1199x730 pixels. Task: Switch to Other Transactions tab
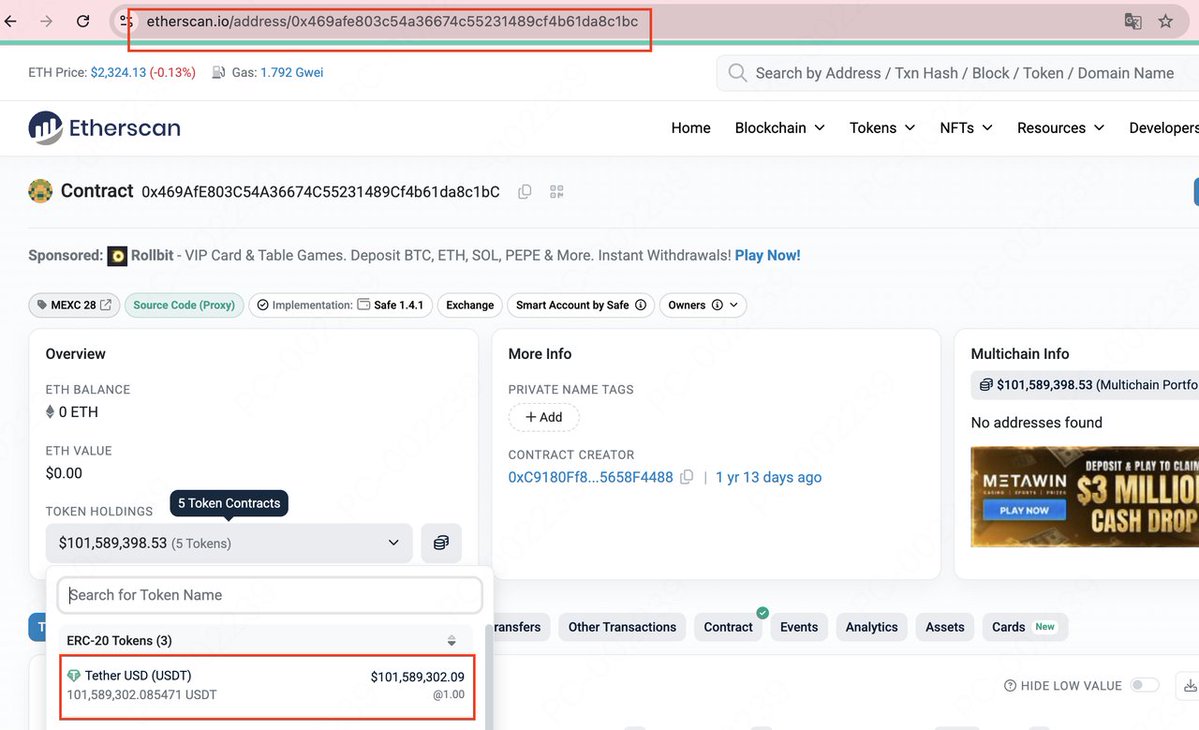coord(622,627)
